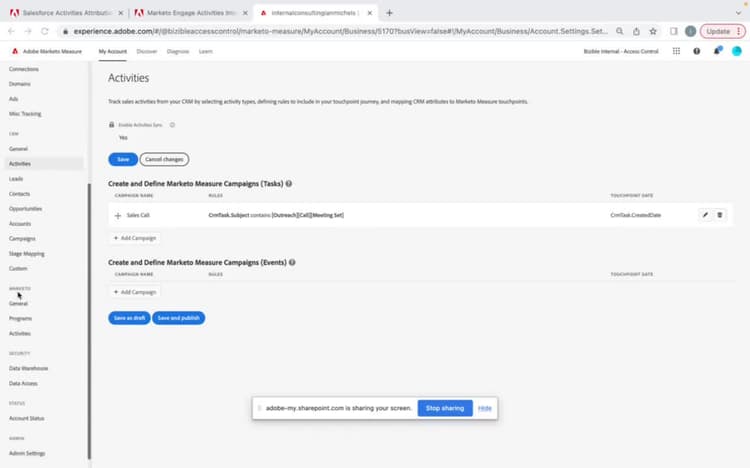
Task: Click Cancel changes button
Action: pyautogui.click(x=164, y=159)
